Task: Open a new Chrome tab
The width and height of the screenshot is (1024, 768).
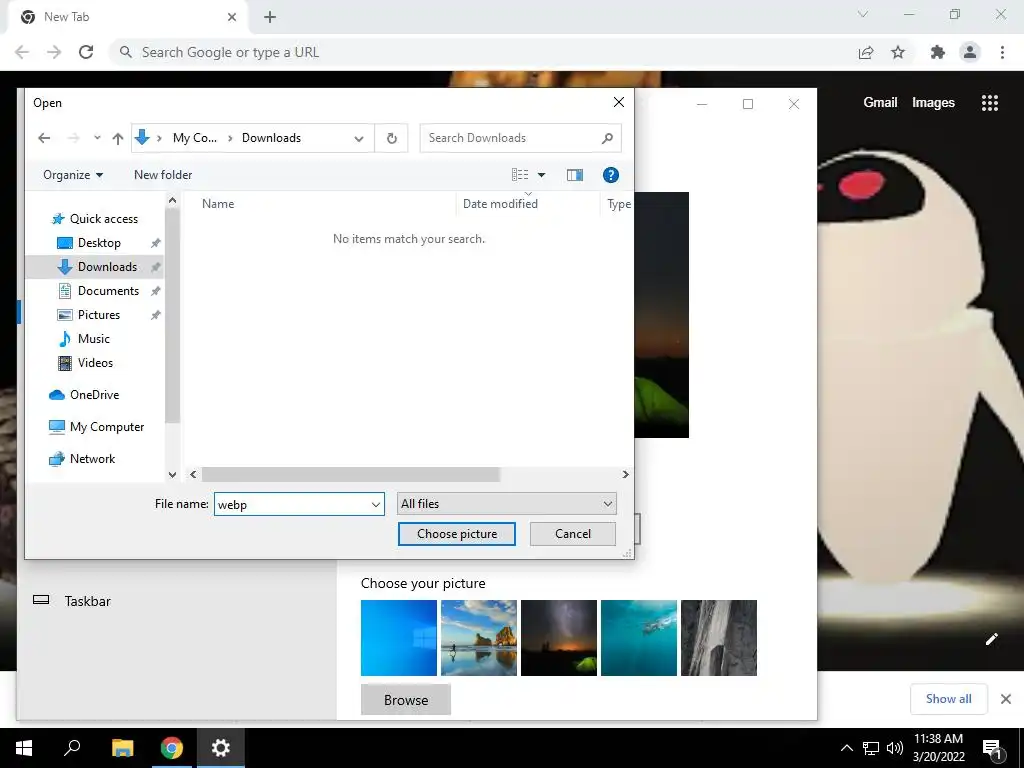Action: tap(270, 17)
